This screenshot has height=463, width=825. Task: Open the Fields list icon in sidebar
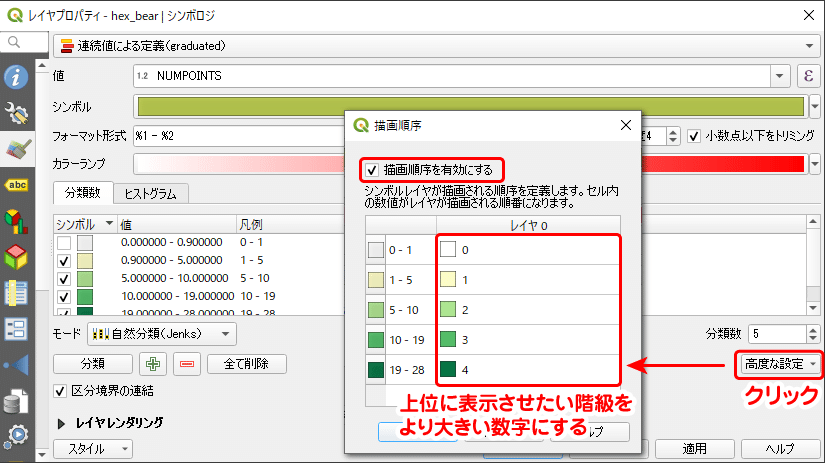(16, 294)
